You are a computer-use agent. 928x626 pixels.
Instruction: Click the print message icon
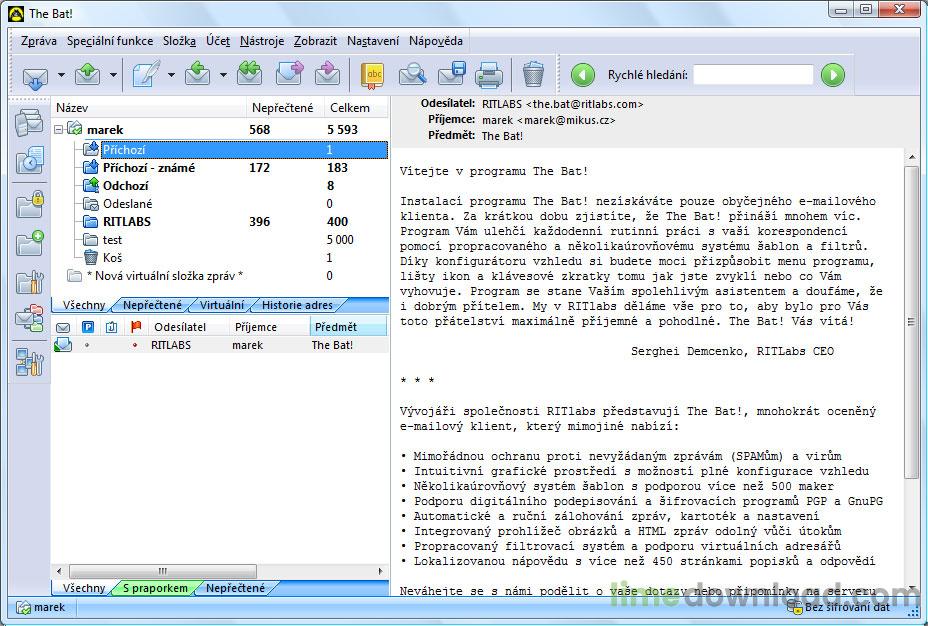coord(488,75)
